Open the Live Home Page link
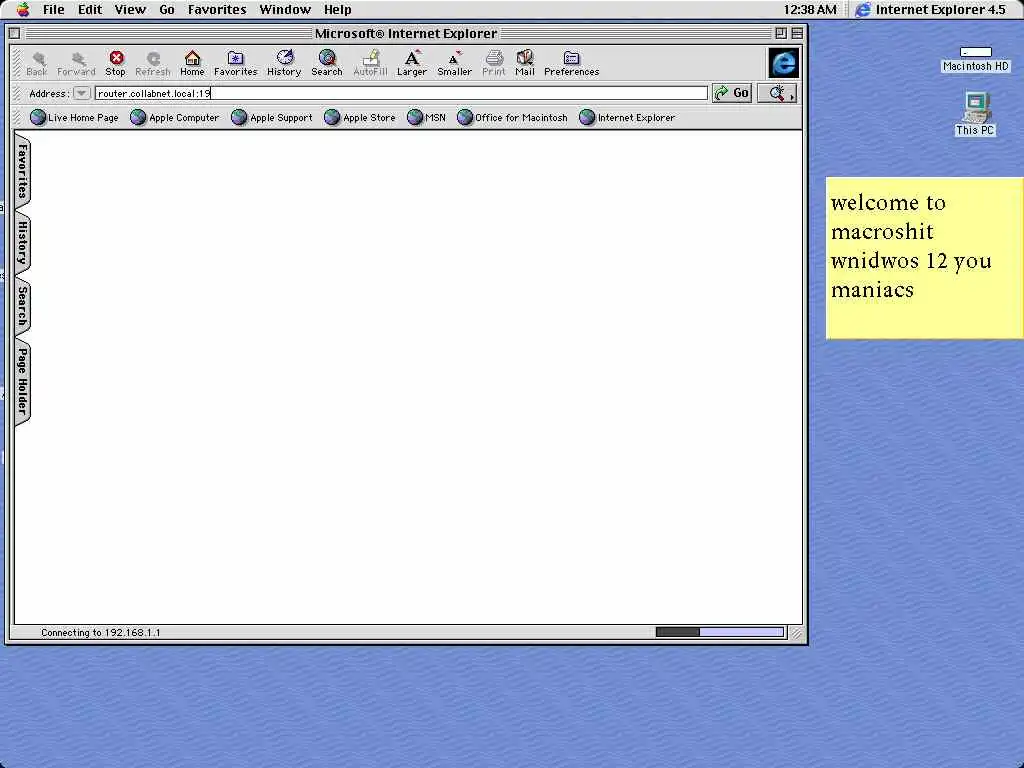Viewport: 1024px width, 768px height. coord(74,118)
